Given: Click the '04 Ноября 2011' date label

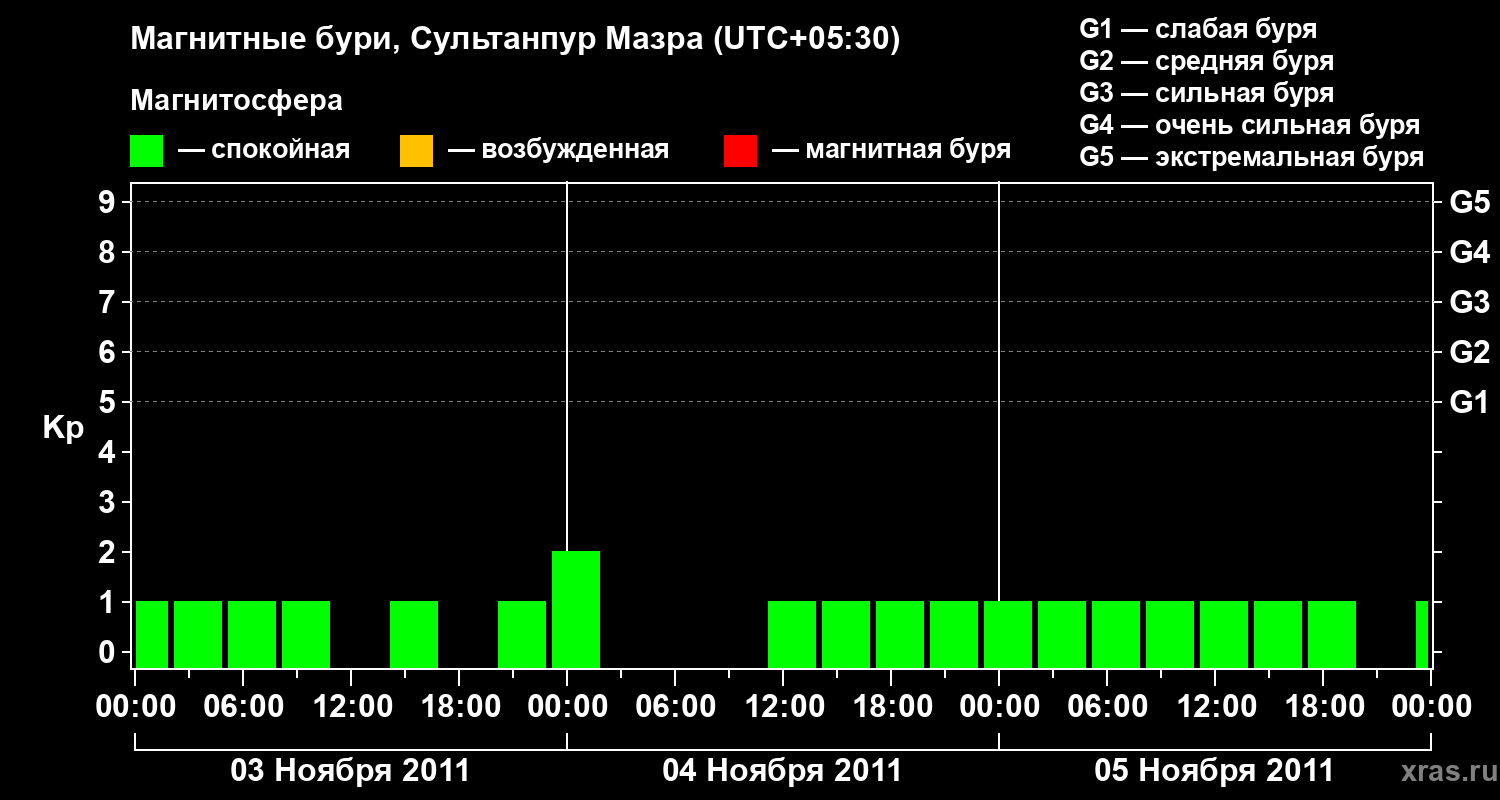Looking at the screenshot, I should (782, 771).
